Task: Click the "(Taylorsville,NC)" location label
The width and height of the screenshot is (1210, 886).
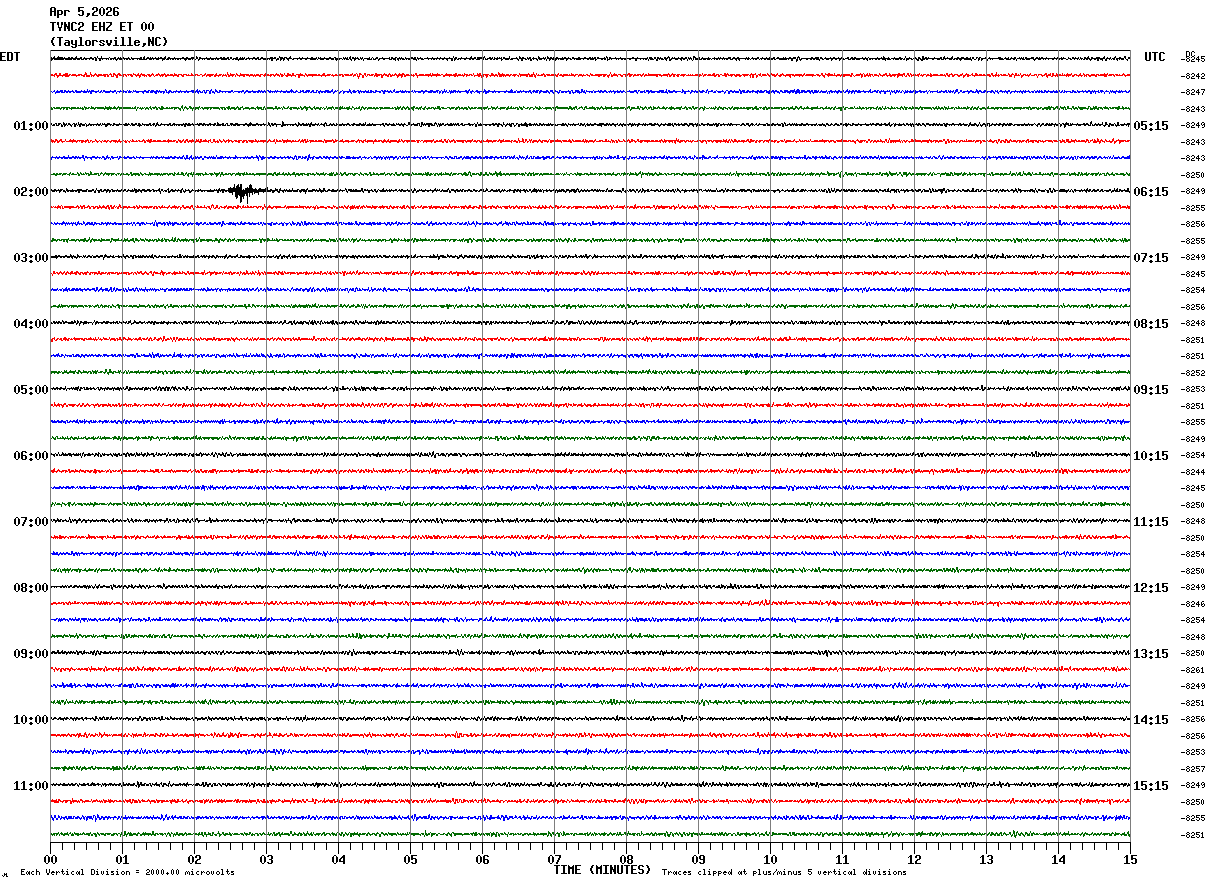Action: point(109,42)
